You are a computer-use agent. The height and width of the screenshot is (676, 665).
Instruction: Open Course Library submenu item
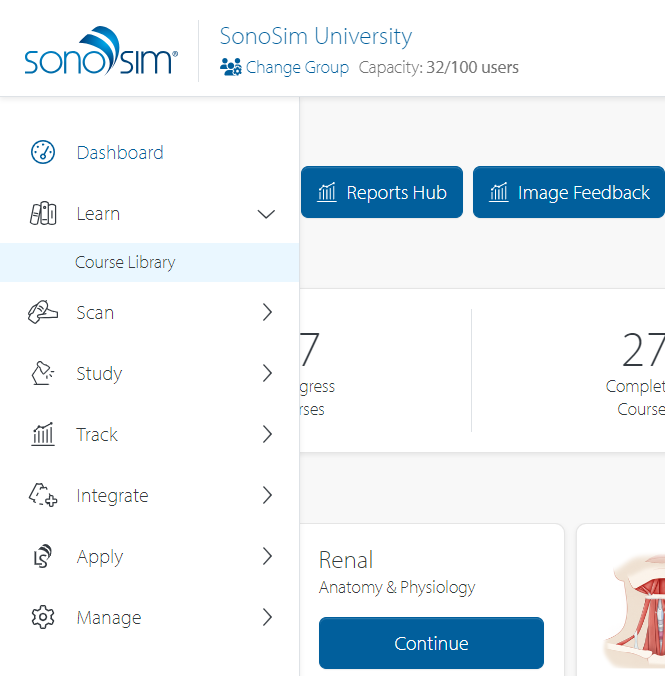[x=125, y=263]
